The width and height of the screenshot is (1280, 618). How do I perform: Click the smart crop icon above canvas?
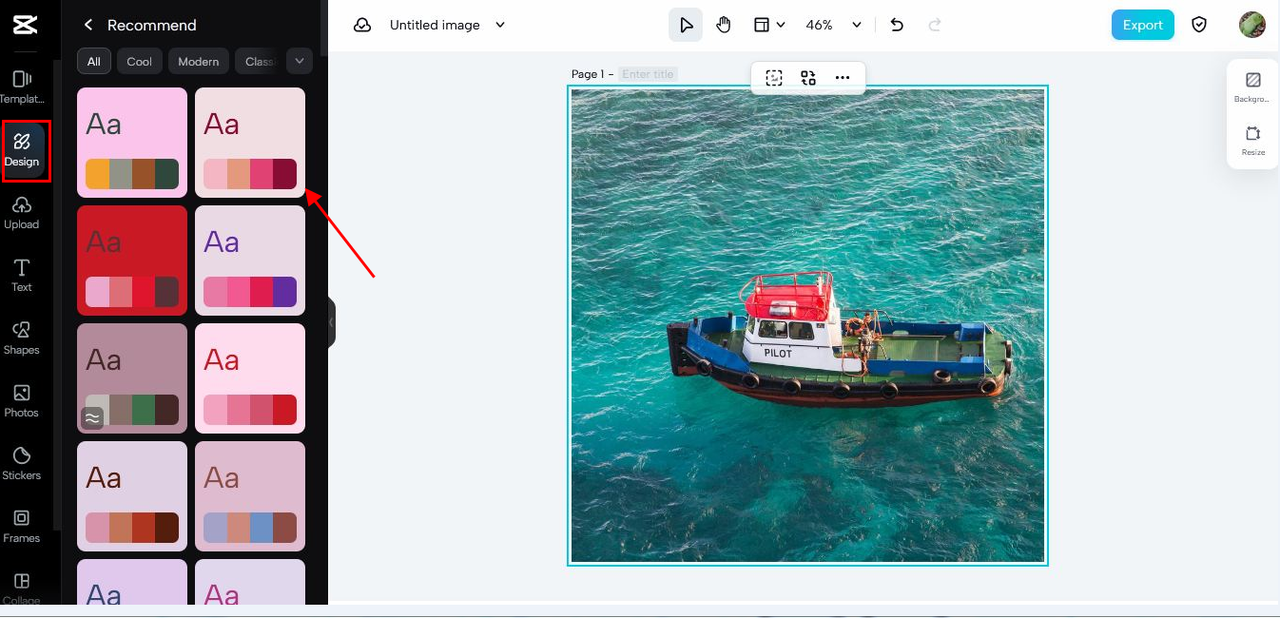[774, 77]
